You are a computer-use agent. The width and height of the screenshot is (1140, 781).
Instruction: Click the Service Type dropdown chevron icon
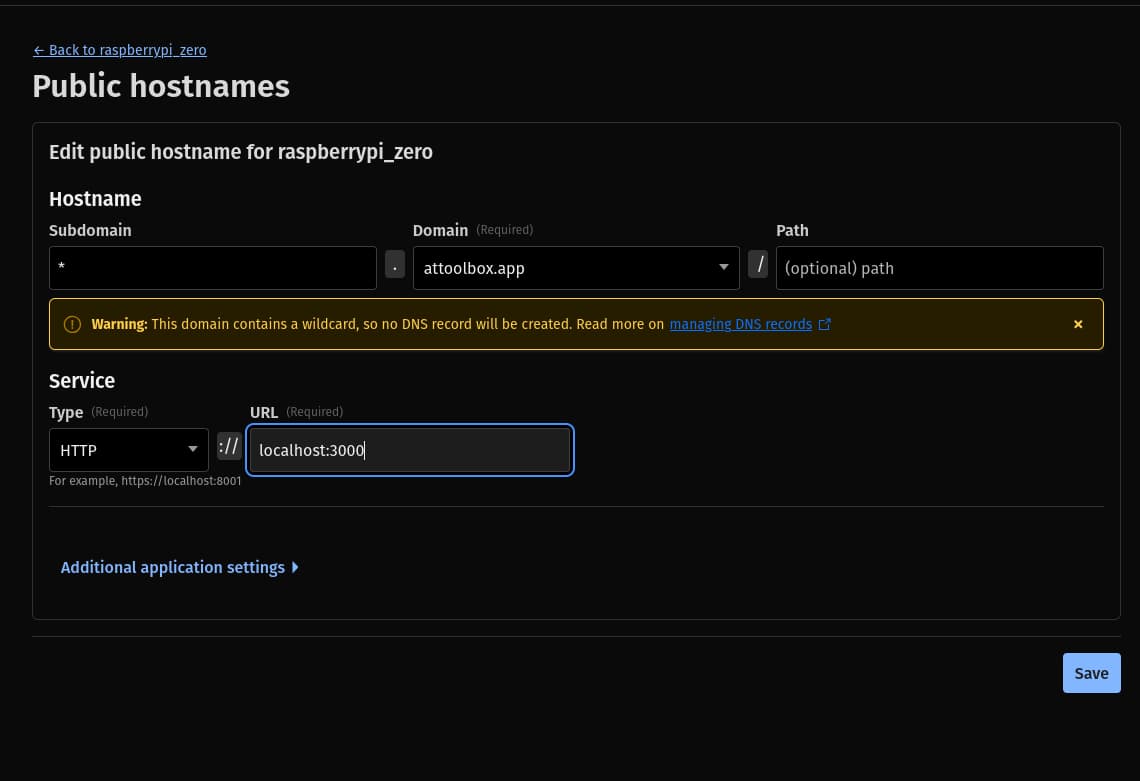pyautogui.click(x=193, y=450)
